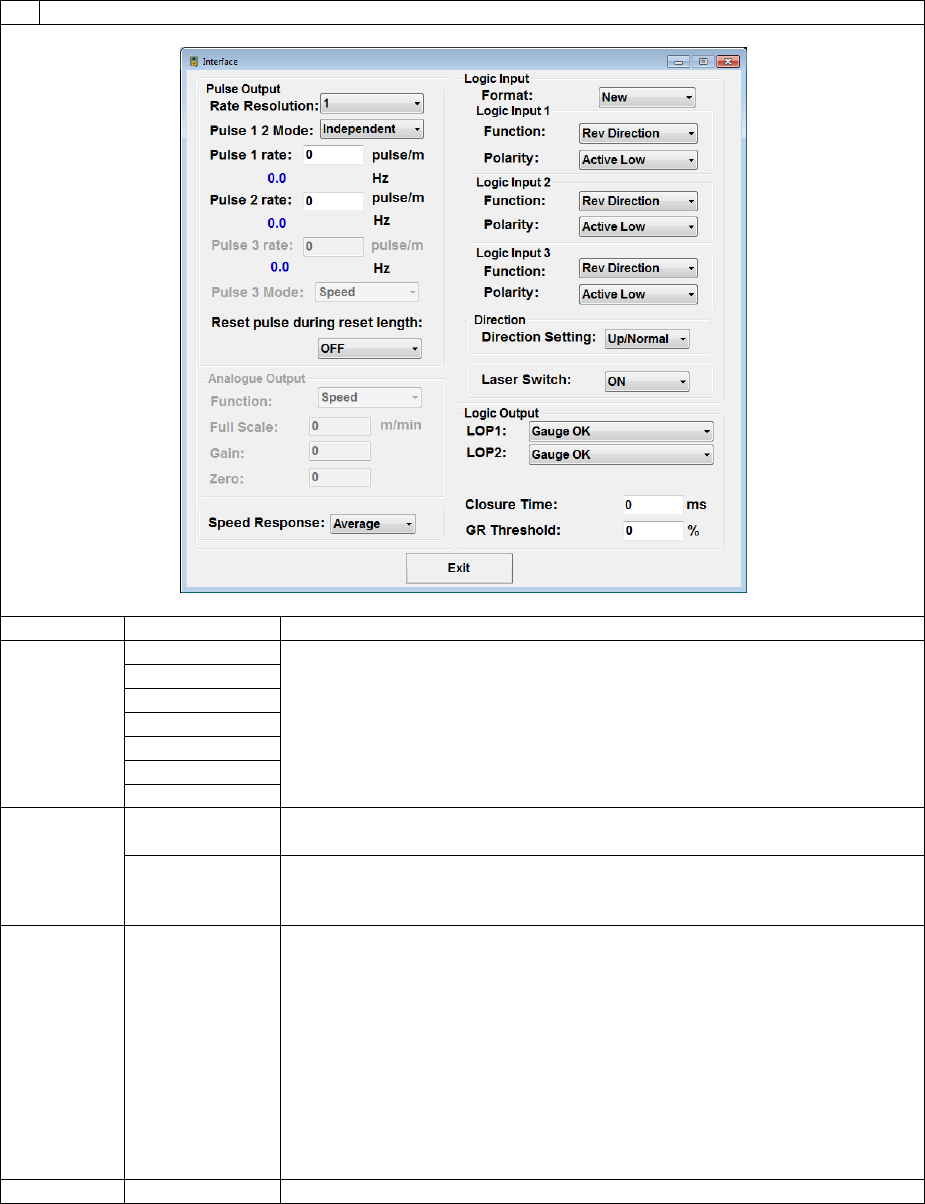This screenshot has height=1204, width=925.
Task: Click the Pulse 2 rate input field
Action: click(333, 200)
